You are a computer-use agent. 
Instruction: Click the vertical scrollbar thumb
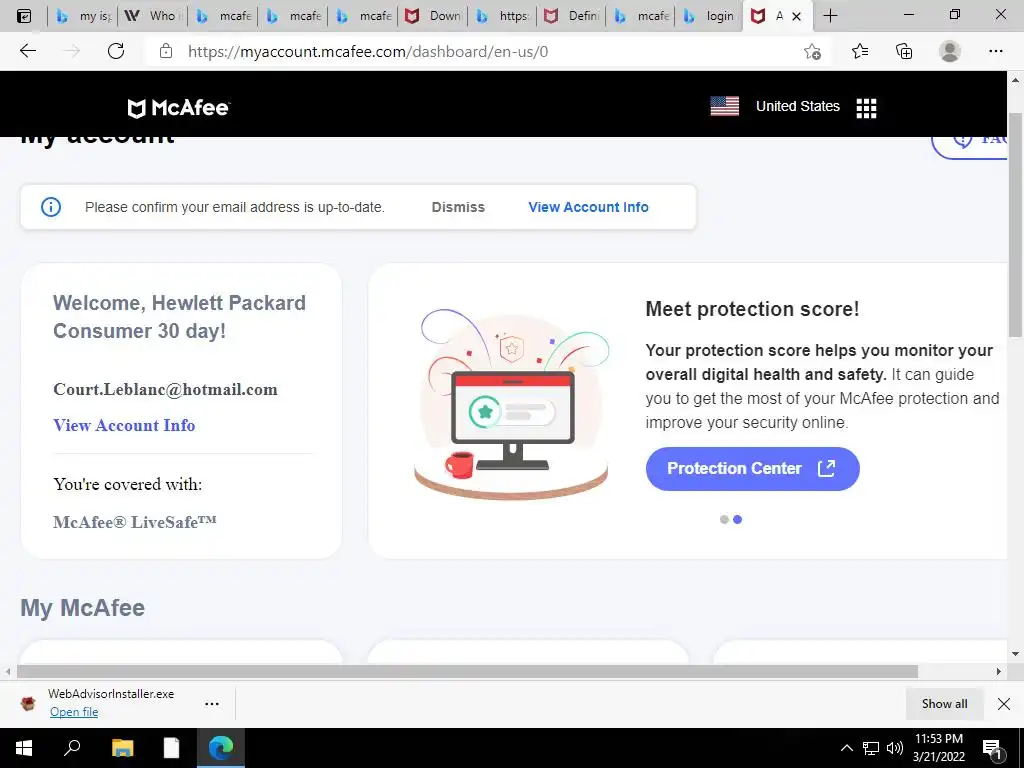click(x=1015, y=225)
